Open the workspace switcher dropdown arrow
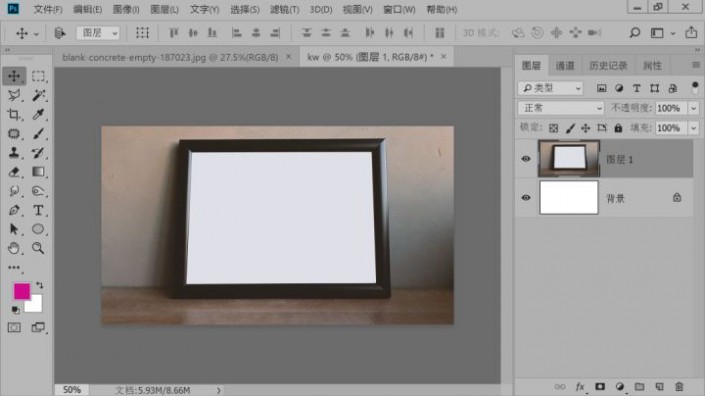The image size is (705, 396). pos(673,33)
